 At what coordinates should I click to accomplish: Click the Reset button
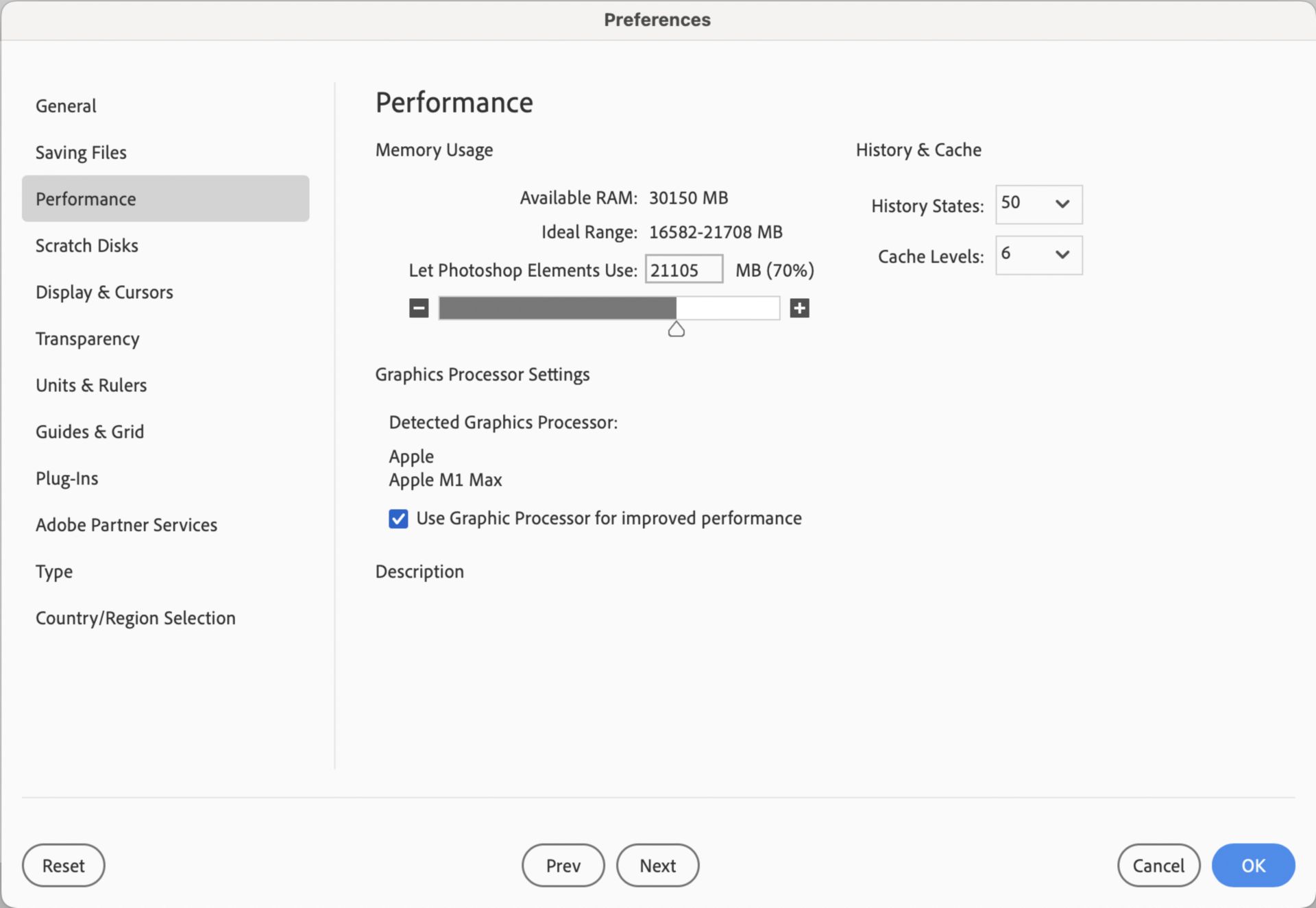64,866
